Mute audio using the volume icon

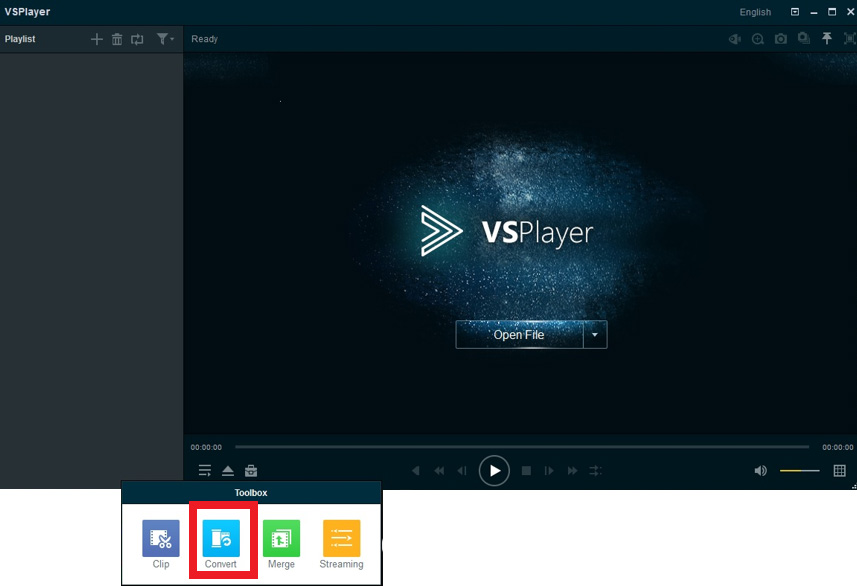click(760, 470)
